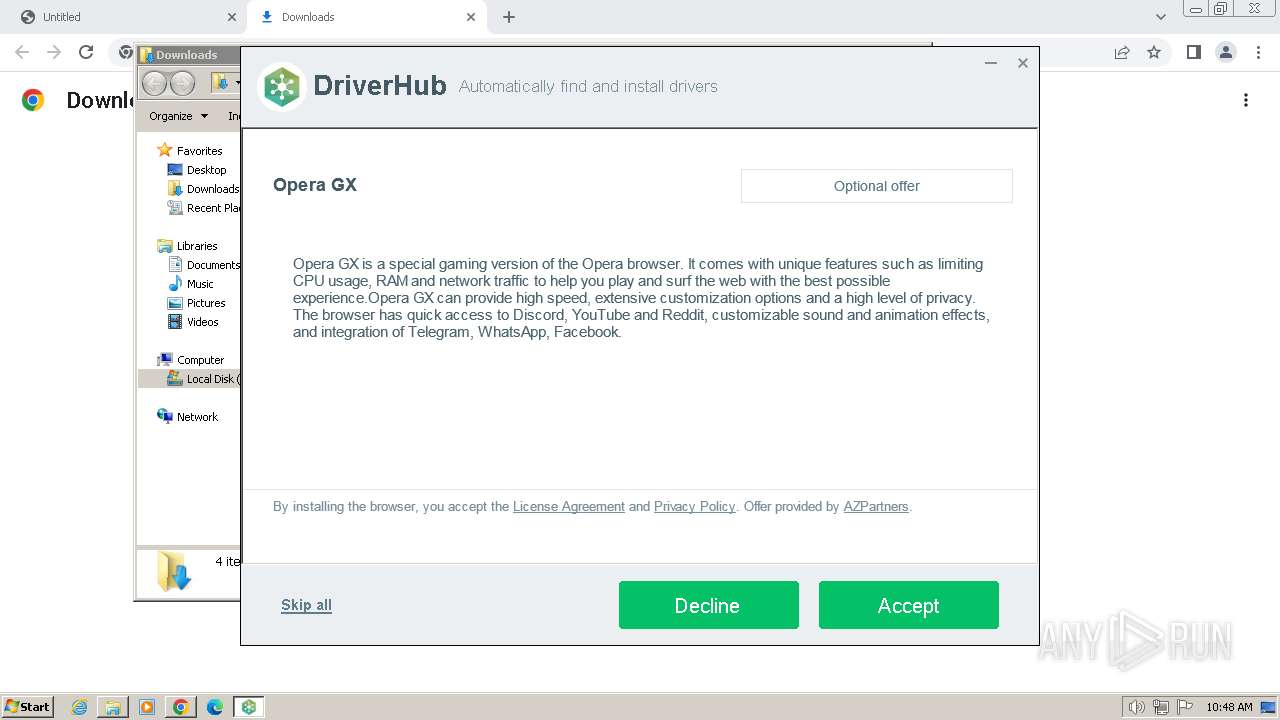This screenshot has height=720, width=1280.
Task: Reload the Chrome page
Action: 86,52
